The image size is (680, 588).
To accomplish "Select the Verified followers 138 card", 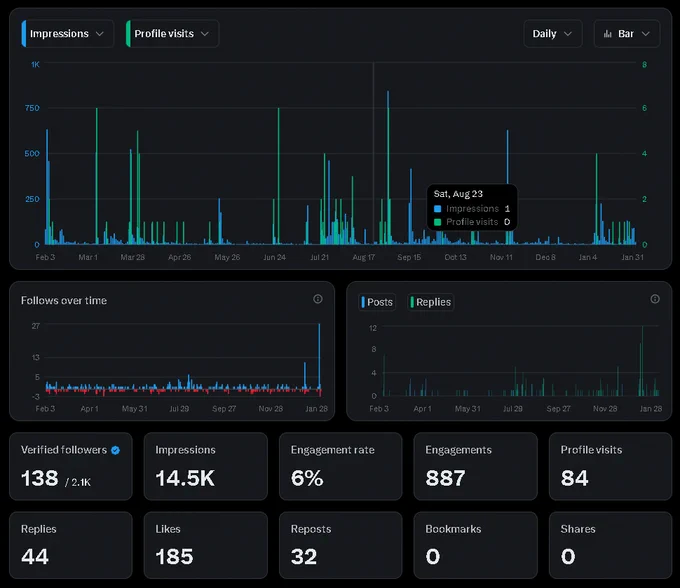I will click(x=71, y=466).
